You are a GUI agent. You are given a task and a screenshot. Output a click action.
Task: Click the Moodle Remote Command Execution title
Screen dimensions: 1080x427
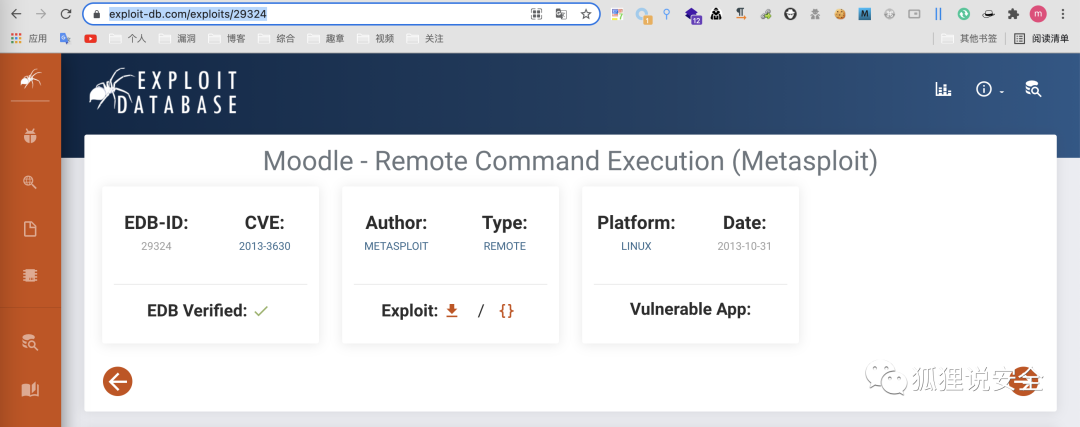pyautogui.click(x=570, y=161)
